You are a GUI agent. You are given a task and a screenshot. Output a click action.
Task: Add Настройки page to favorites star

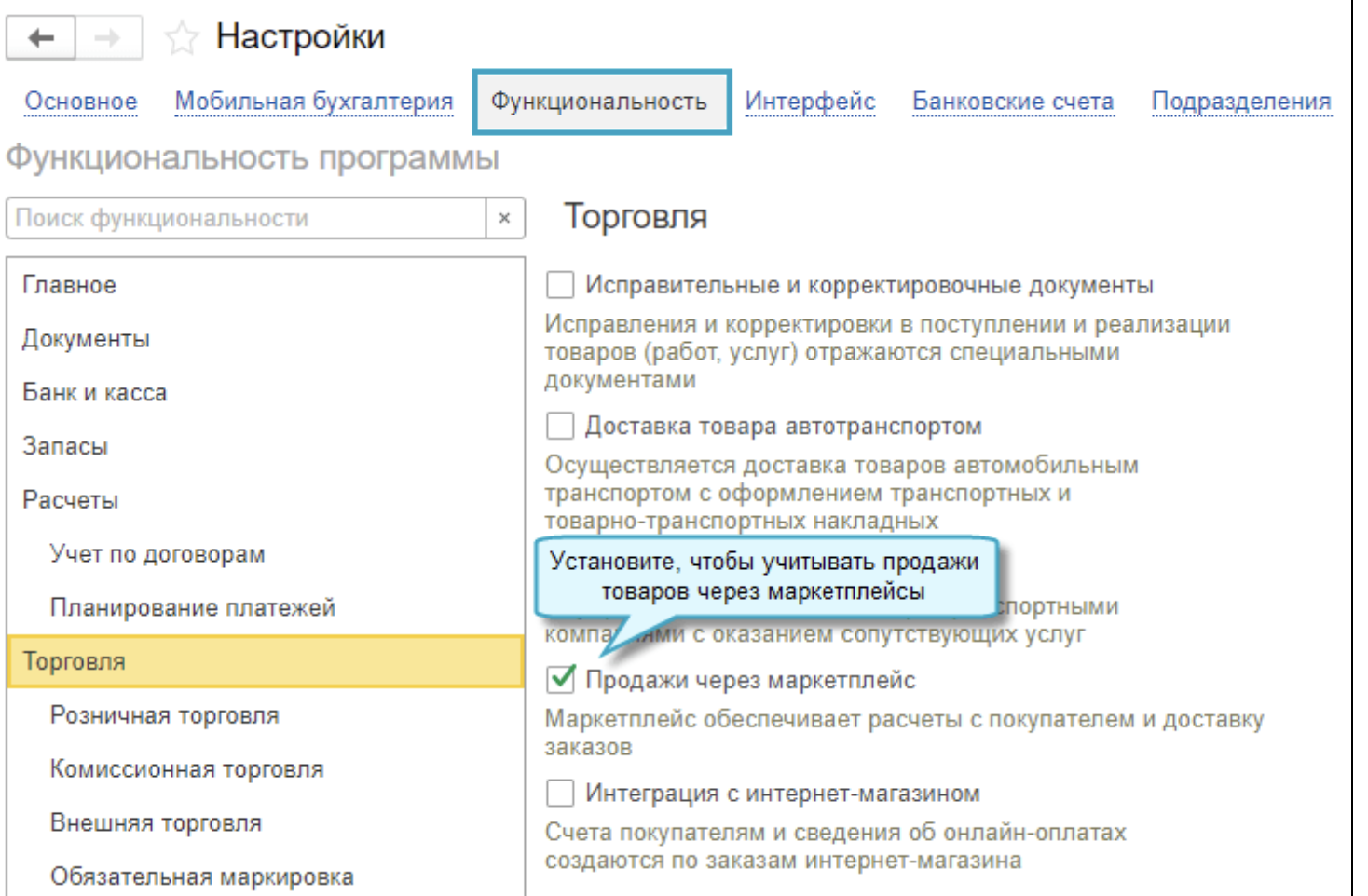point(181,38)
